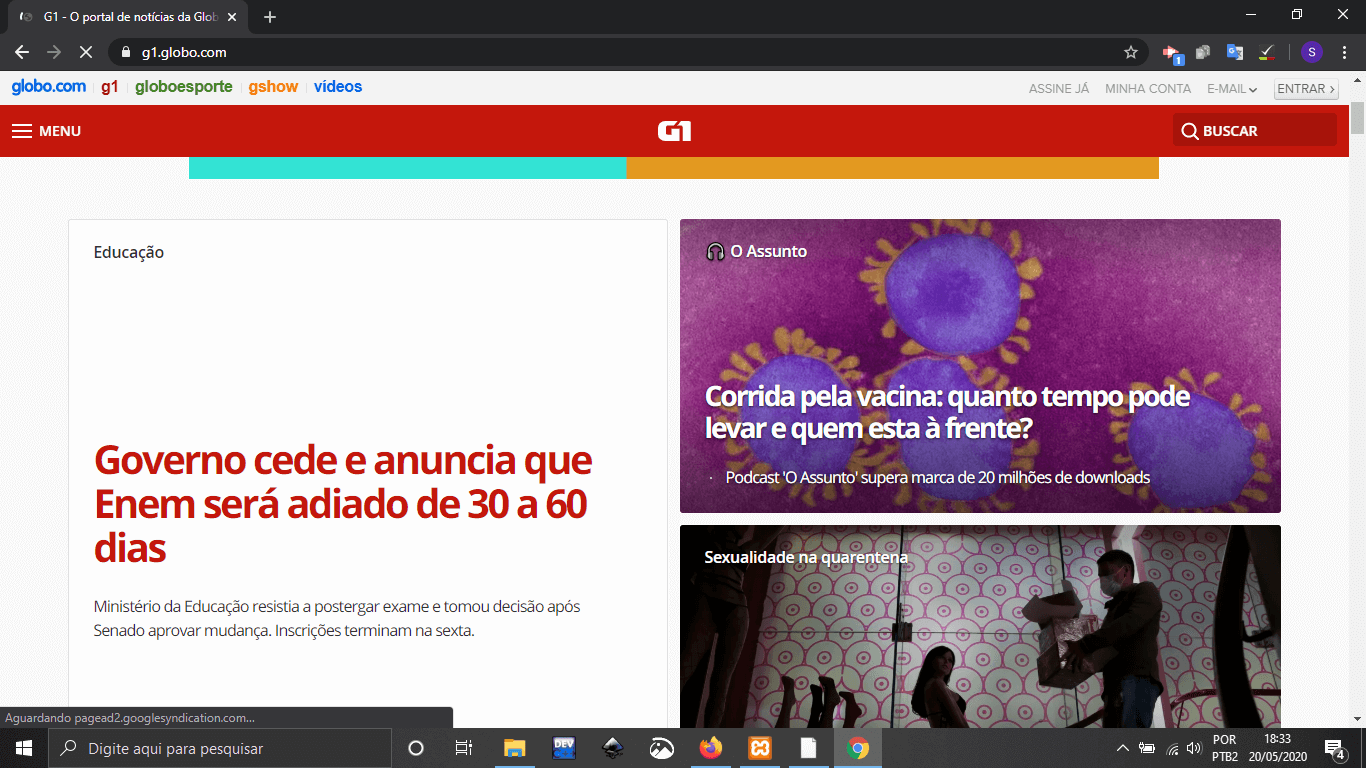Open File Explorer from taskbar

coord(515,748)
